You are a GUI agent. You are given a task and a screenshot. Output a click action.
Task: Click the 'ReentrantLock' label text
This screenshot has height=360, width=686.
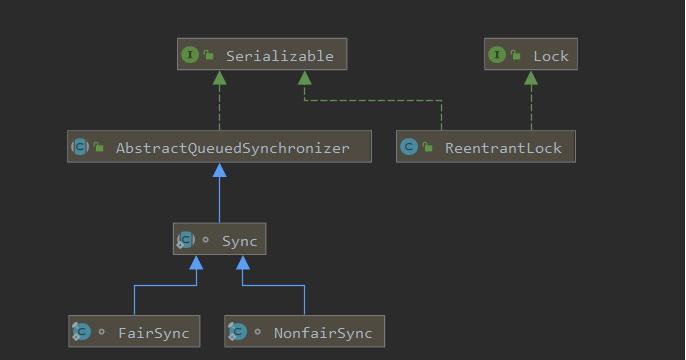coord(504,148)
